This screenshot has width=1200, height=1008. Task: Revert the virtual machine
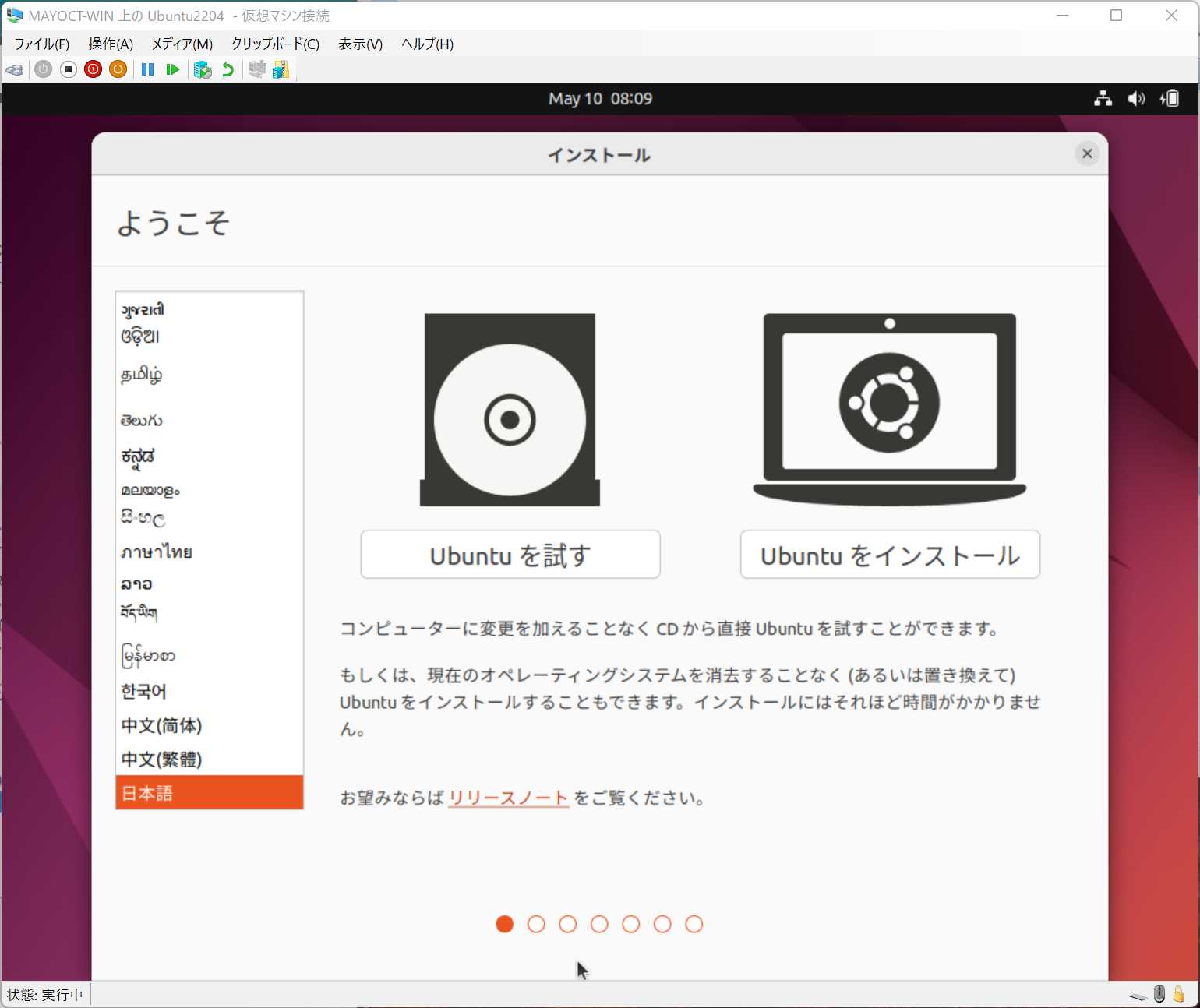tap(227, 69)
